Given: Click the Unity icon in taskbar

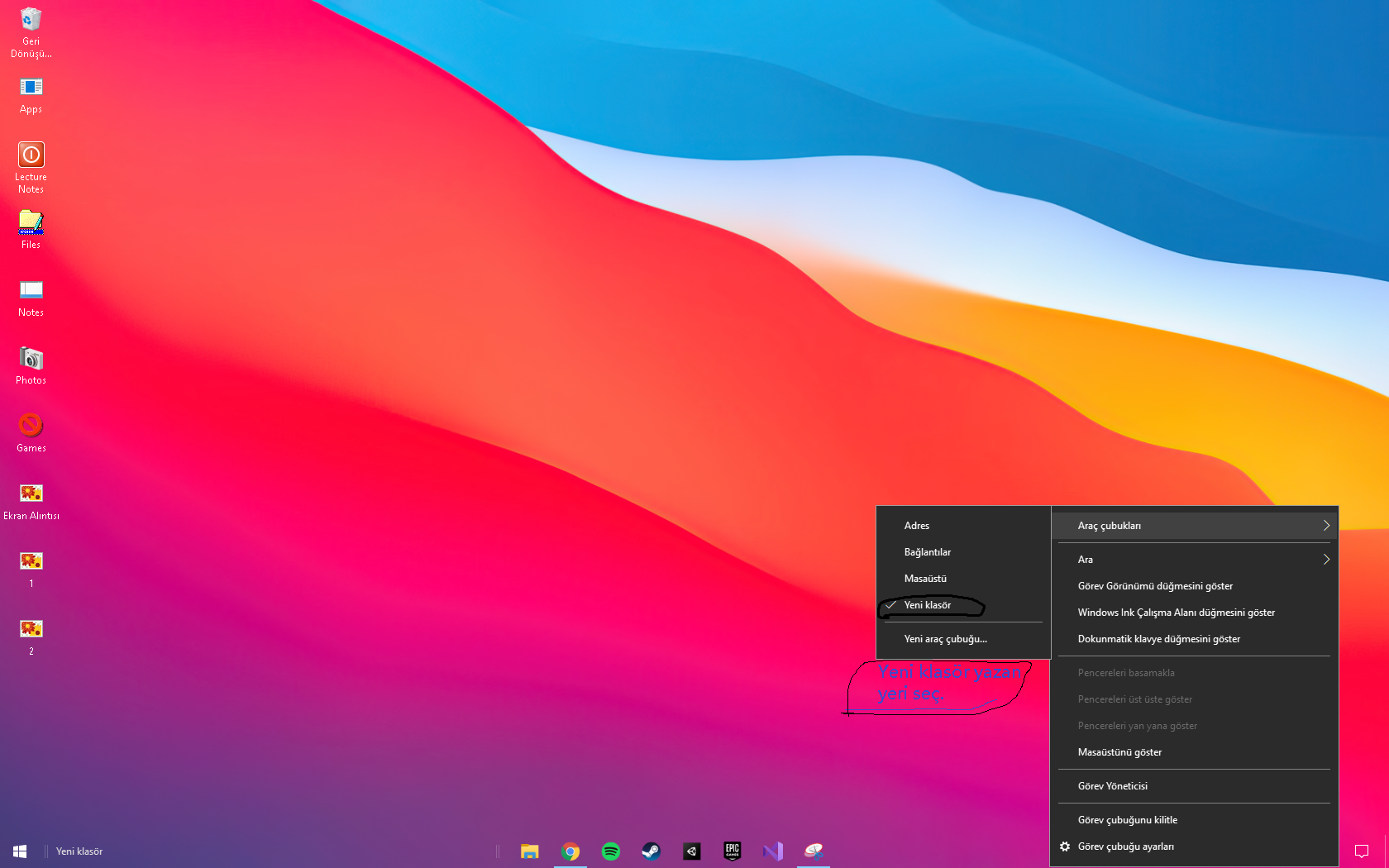Looking at the screenshot, I should 692,851.
